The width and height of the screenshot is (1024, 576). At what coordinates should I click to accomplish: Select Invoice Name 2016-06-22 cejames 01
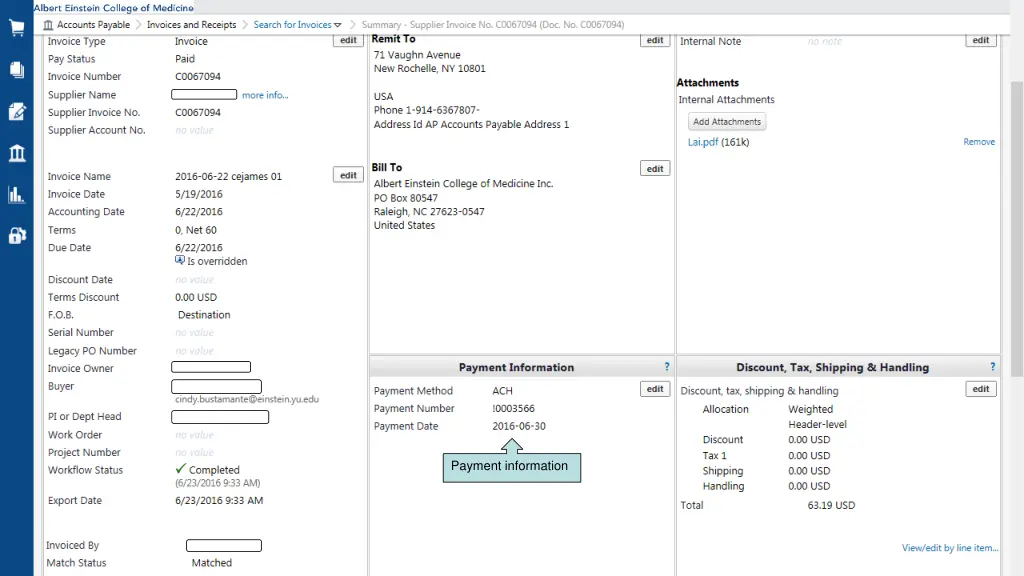point(229,176)
